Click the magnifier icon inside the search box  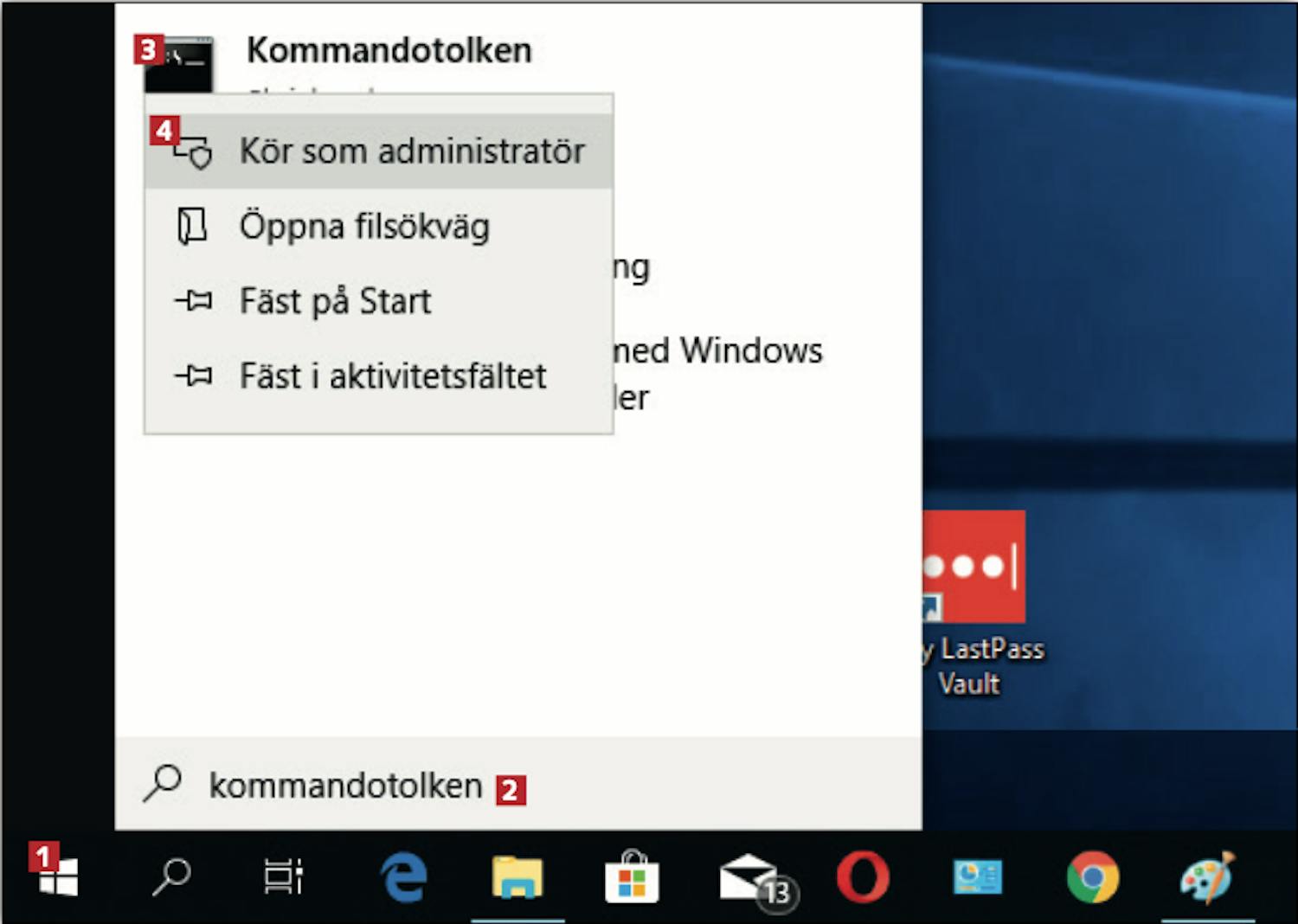click(x=163, y=784)
